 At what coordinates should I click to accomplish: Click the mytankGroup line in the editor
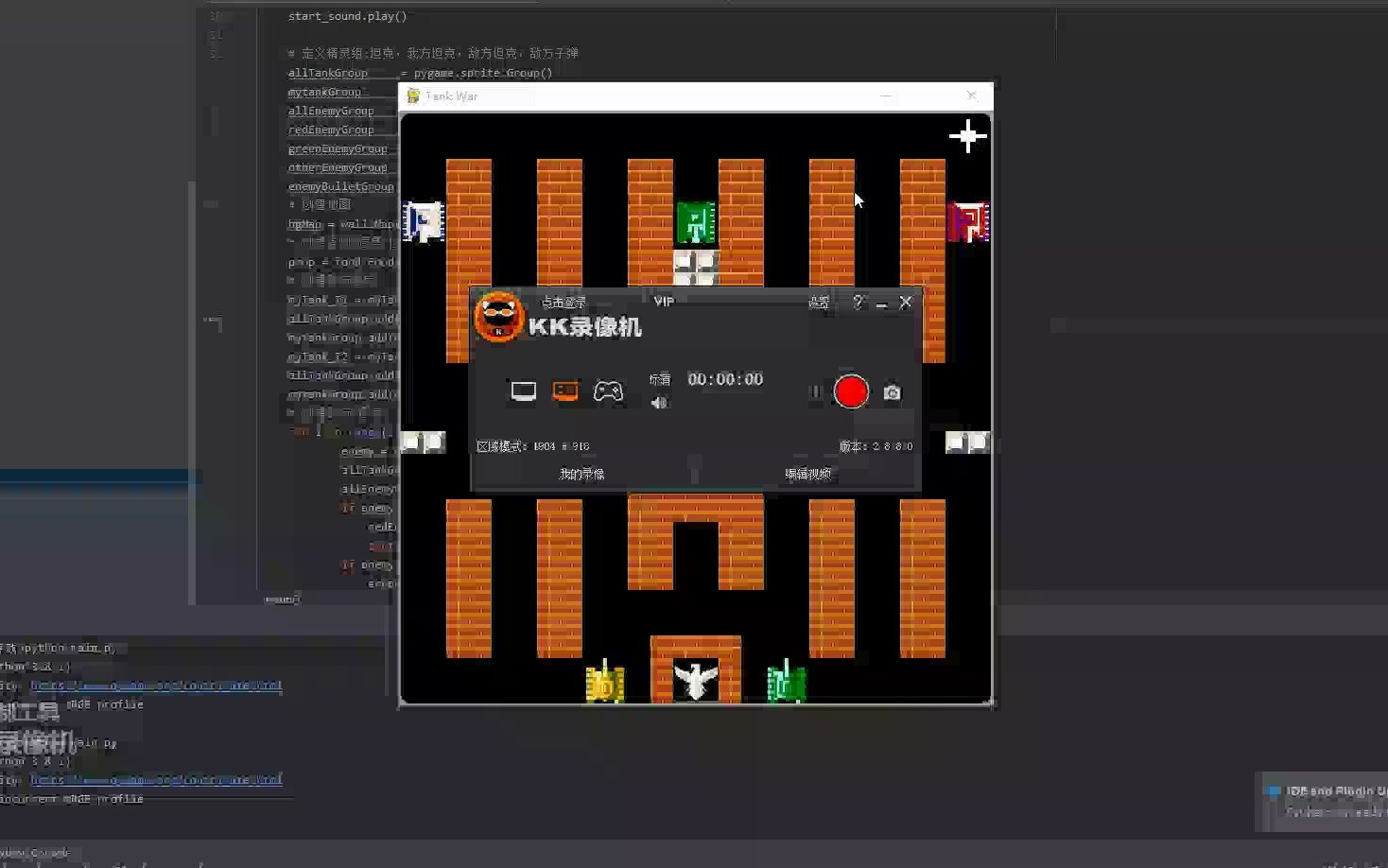pyautogui.click(x=325, y=92)
